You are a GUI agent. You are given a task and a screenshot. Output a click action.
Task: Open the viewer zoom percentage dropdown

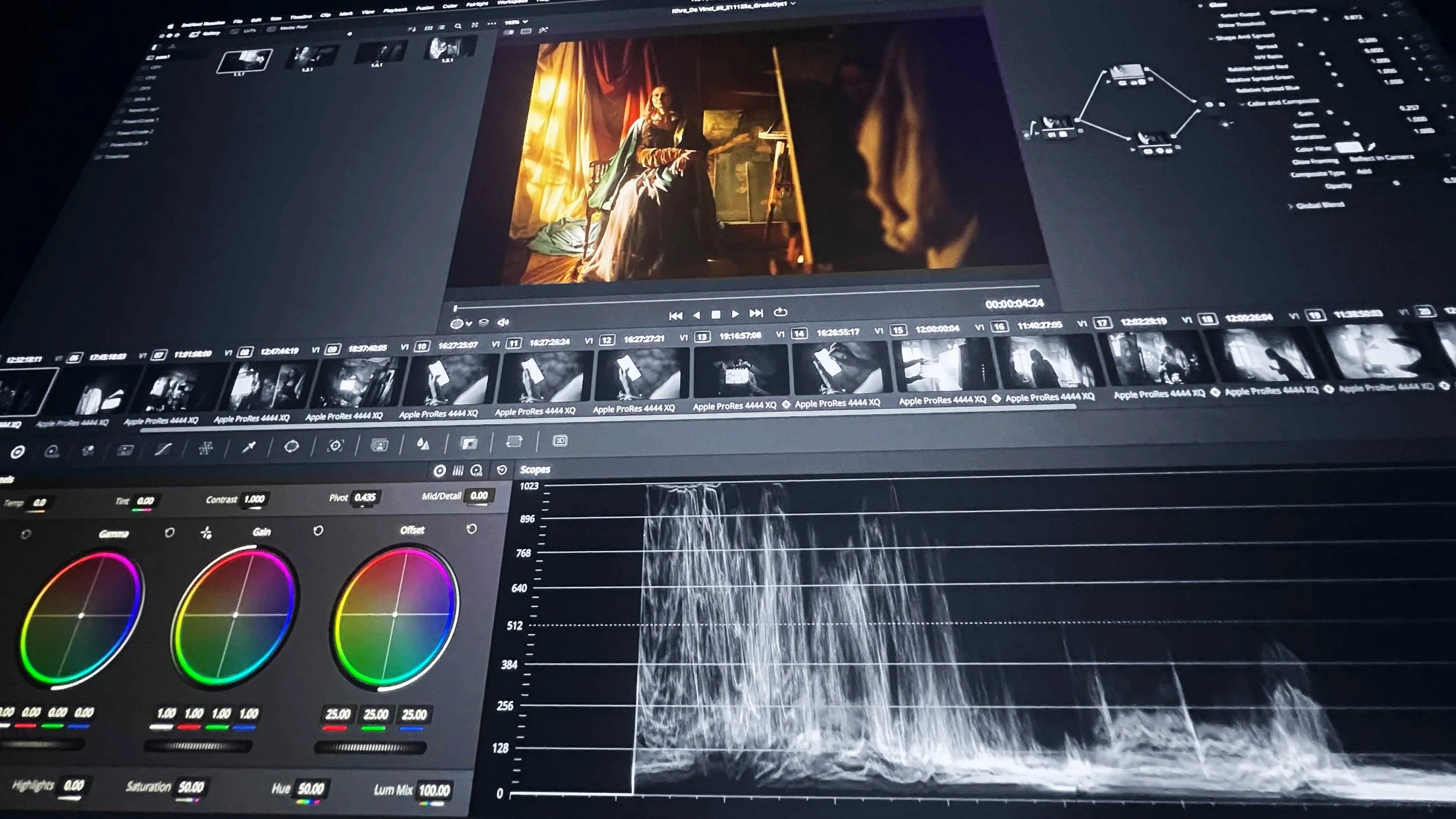point(516,22)
